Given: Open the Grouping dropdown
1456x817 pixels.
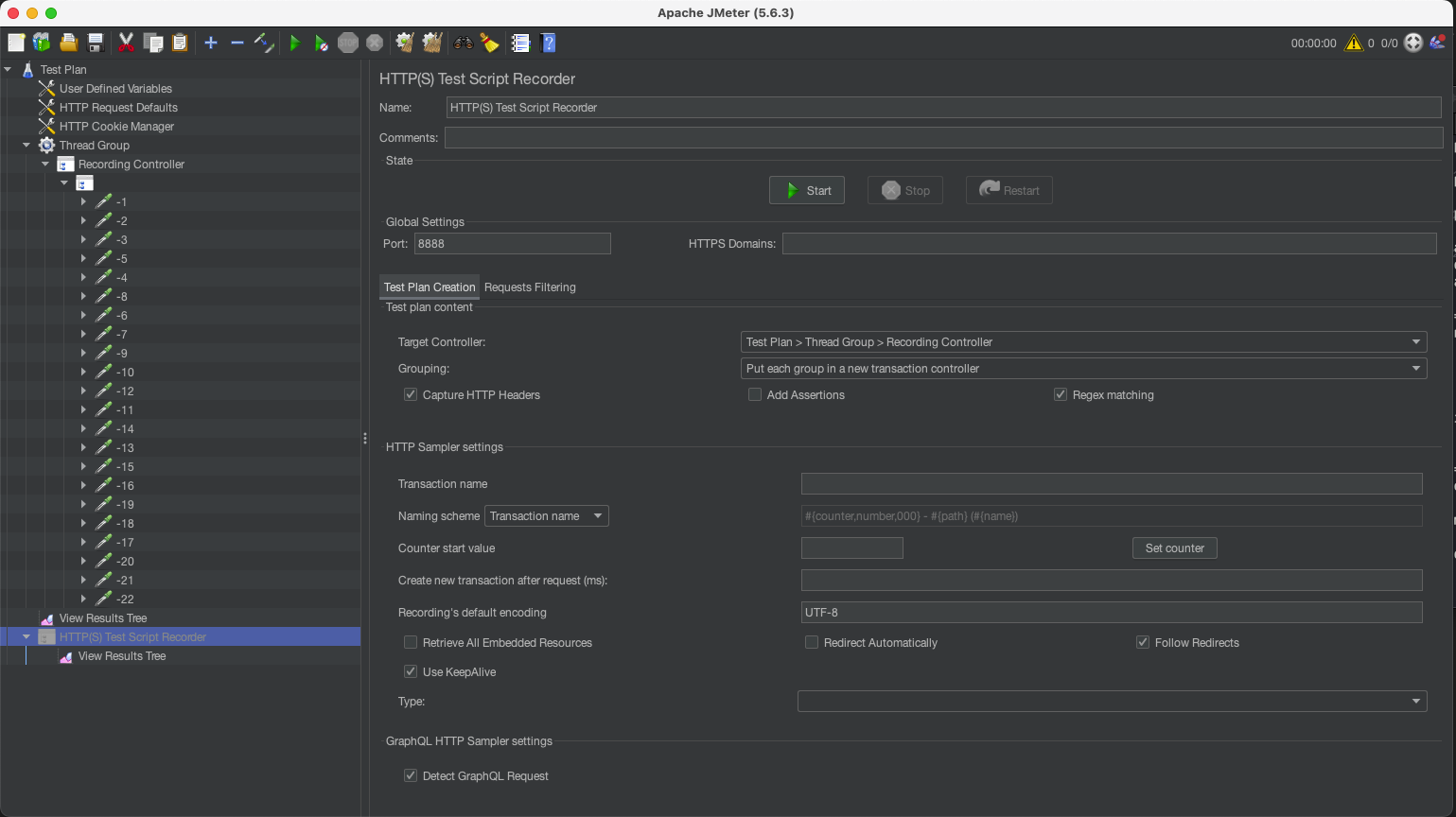Looking at the screenshot, I should click(1083, 368).
